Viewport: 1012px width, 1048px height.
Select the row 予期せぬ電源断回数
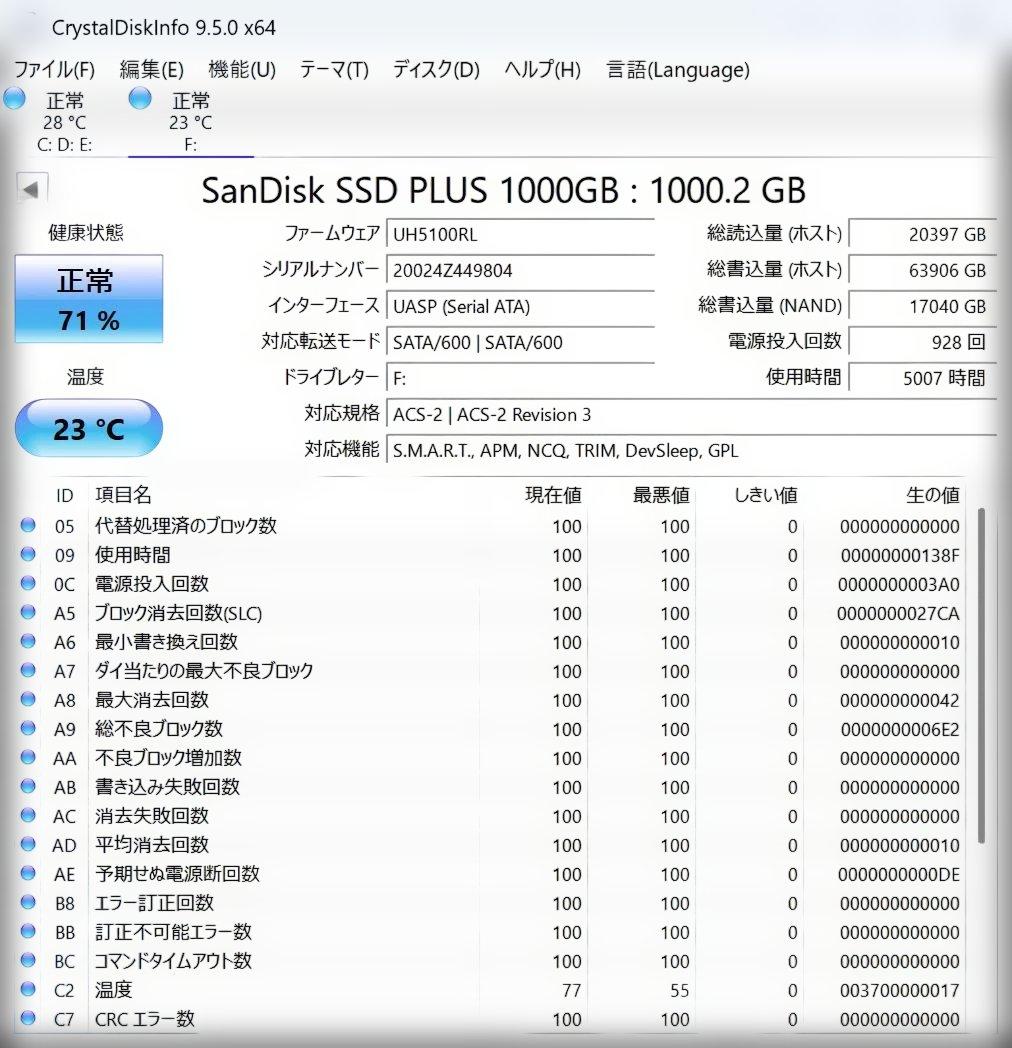coord(491,874)
